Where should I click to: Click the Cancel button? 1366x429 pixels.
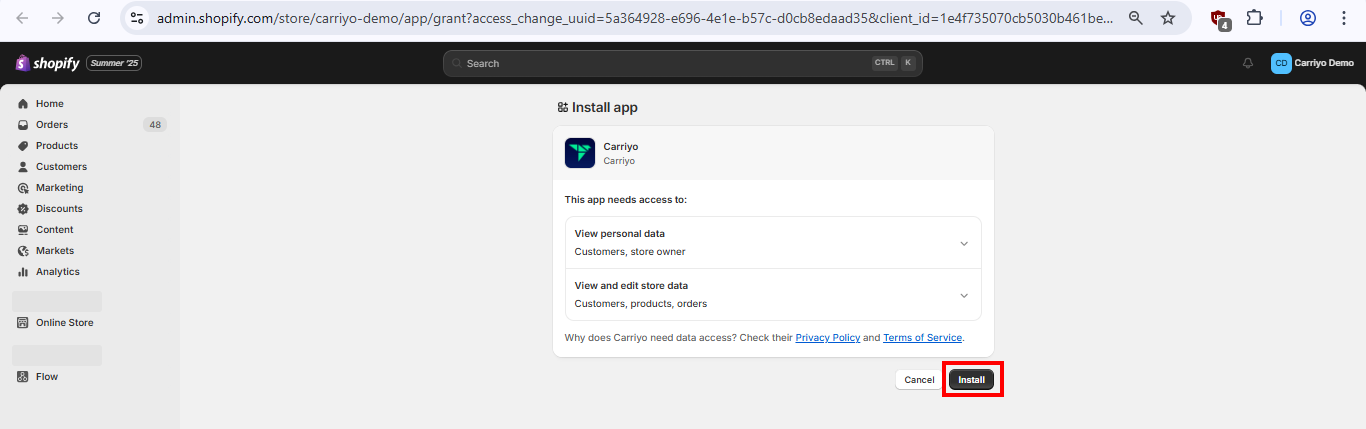[x=919, y=380]
